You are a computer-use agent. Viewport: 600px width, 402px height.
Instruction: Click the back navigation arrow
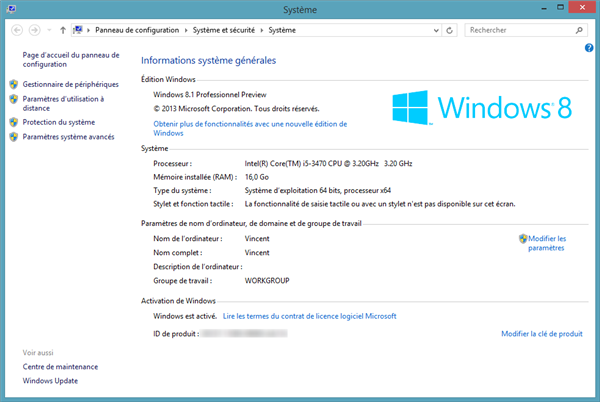[19, 30]
